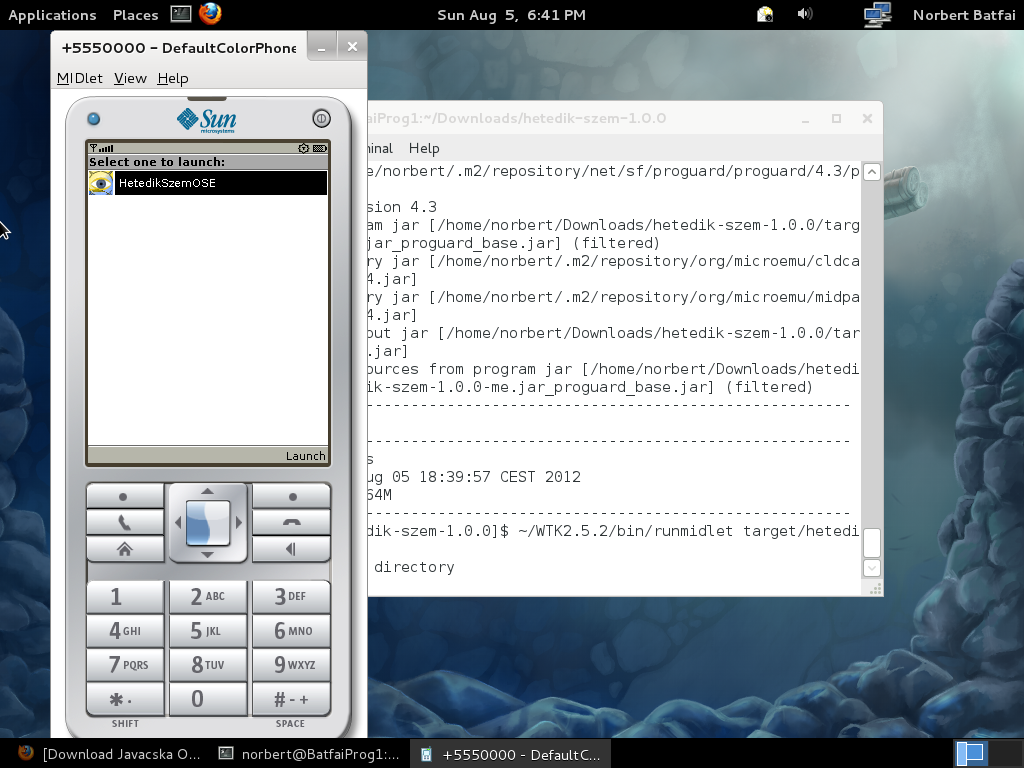Open the Norbert Batfai user menu
This screenshot has width=1024, height=768.
(x=964, y=15)
